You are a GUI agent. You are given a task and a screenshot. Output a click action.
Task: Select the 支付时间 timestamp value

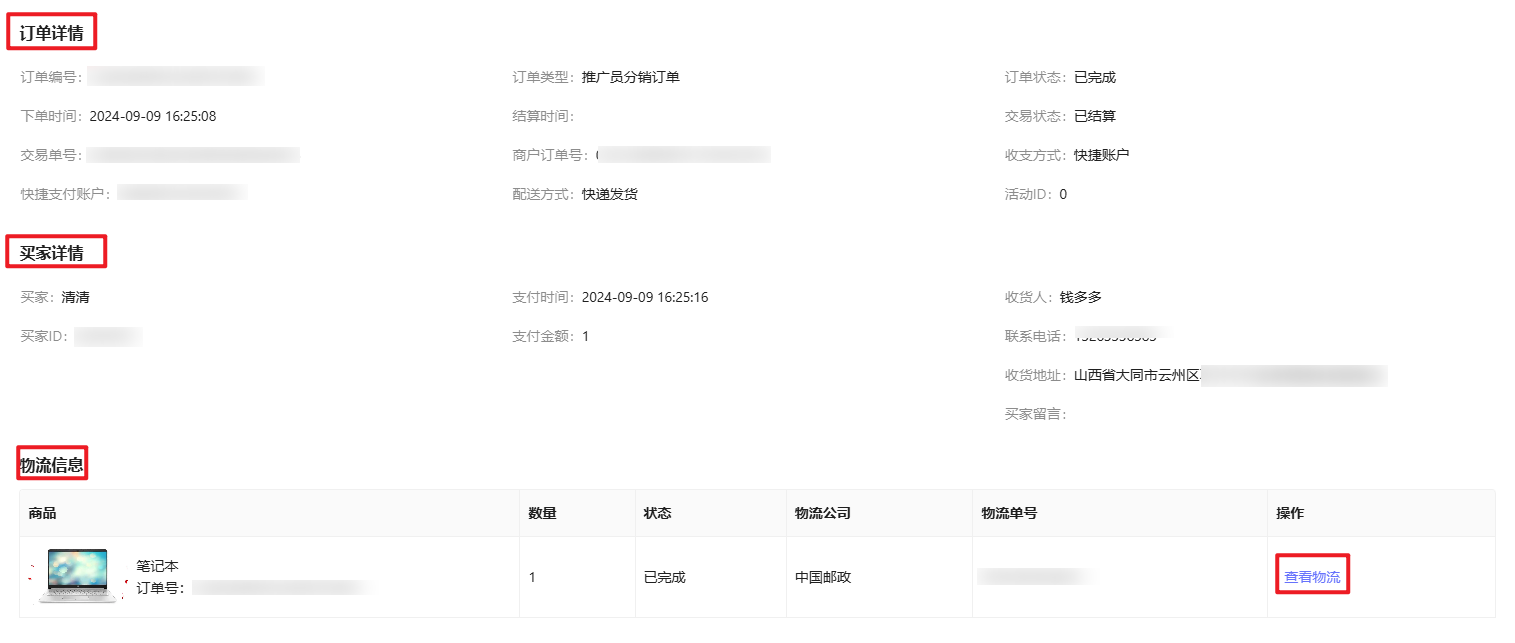[x=645, y=297]
